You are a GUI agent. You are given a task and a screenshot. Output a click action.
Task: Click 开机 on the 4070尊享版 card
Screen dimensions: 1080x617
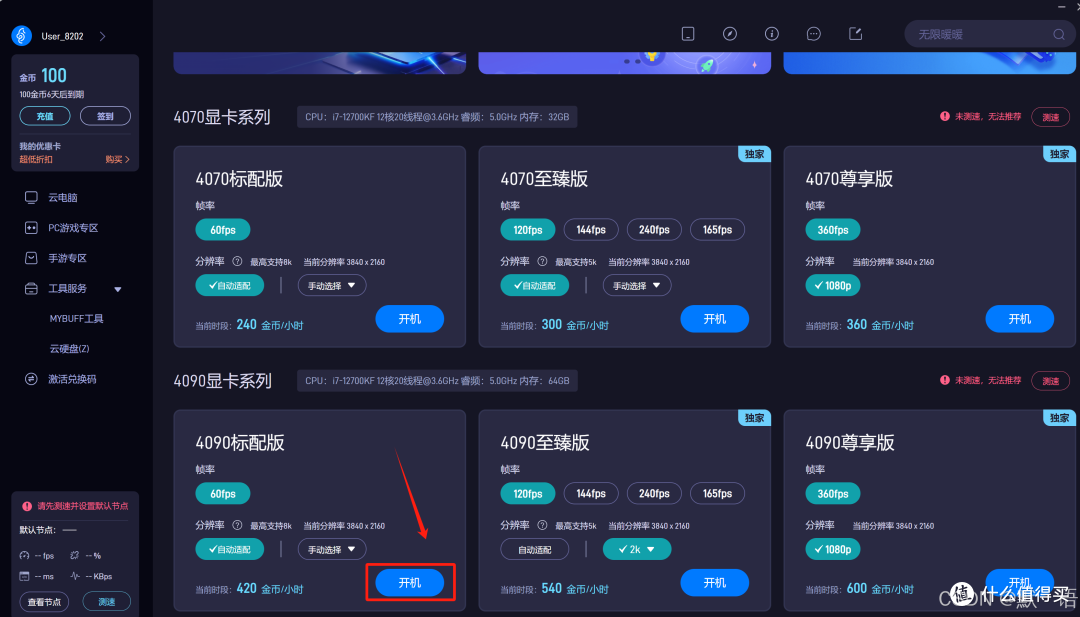point(1020,319)
